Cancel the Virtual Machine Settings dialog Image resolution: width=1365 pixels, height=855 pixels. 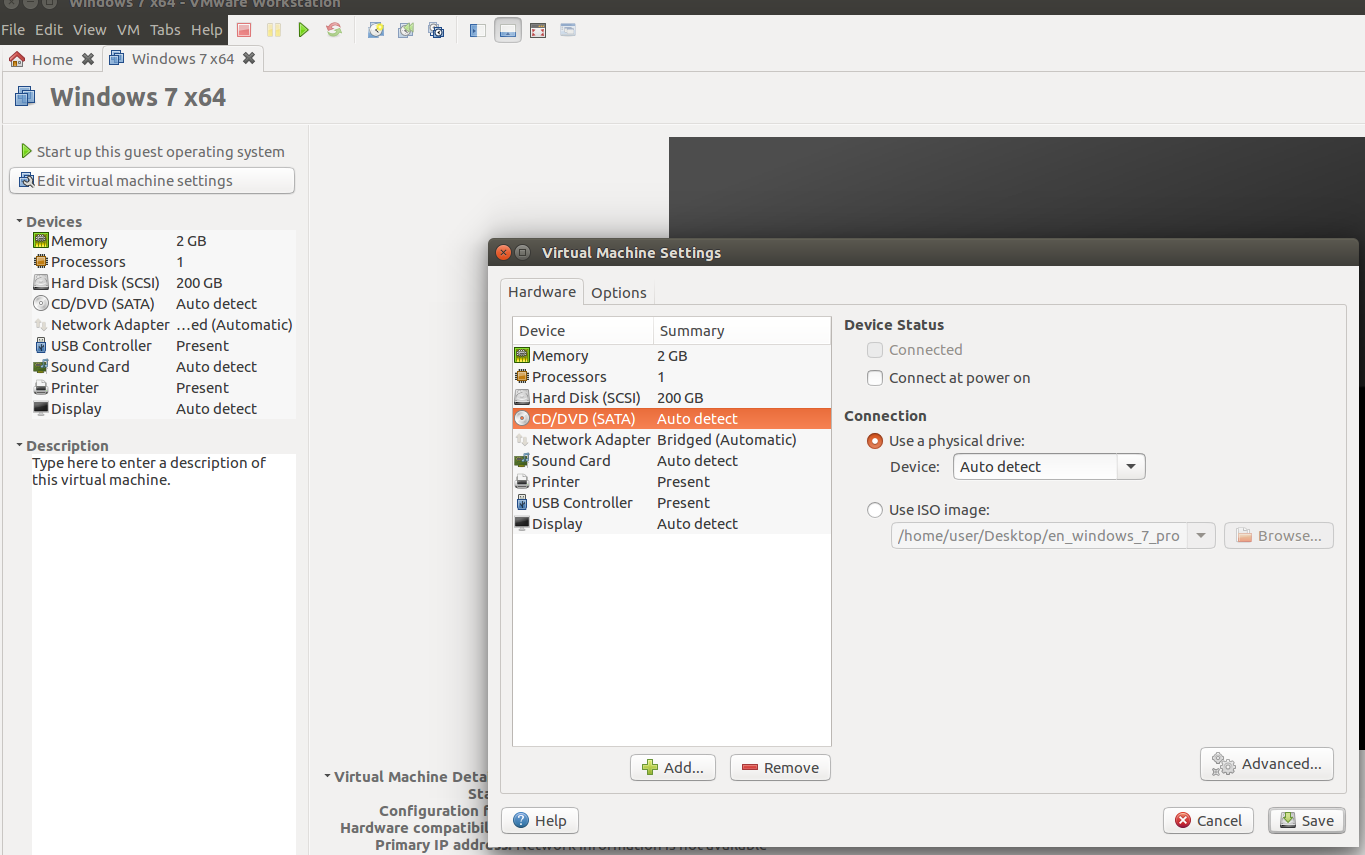coord(1208,821)
